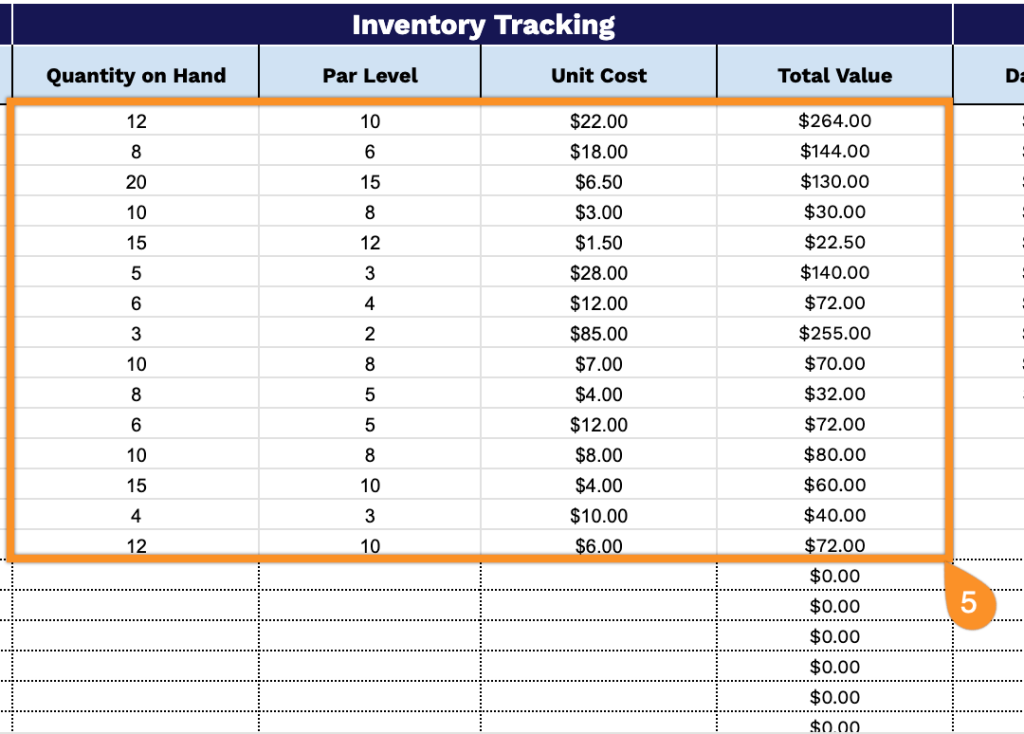Click the orange number 5 callout badge
1024x734 pixels.
click(x=968, y=603)
